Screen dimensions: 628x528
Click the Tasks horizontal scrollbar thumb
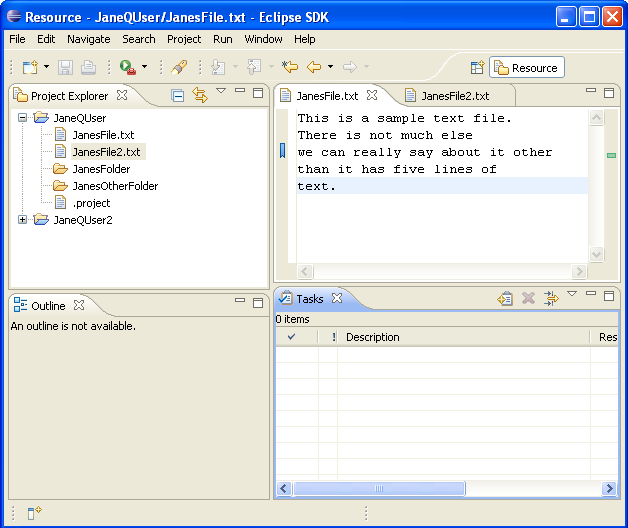click(379, 488)
